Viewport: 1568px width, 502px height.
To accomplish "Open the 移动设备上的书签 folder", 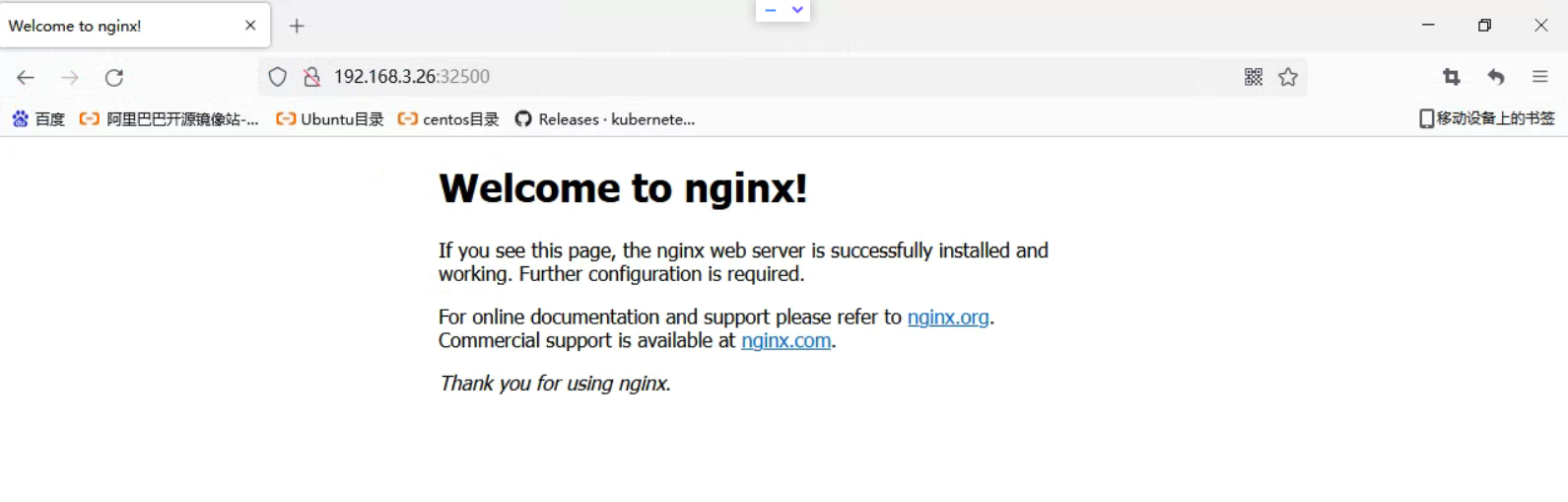I will (1486, 118).
